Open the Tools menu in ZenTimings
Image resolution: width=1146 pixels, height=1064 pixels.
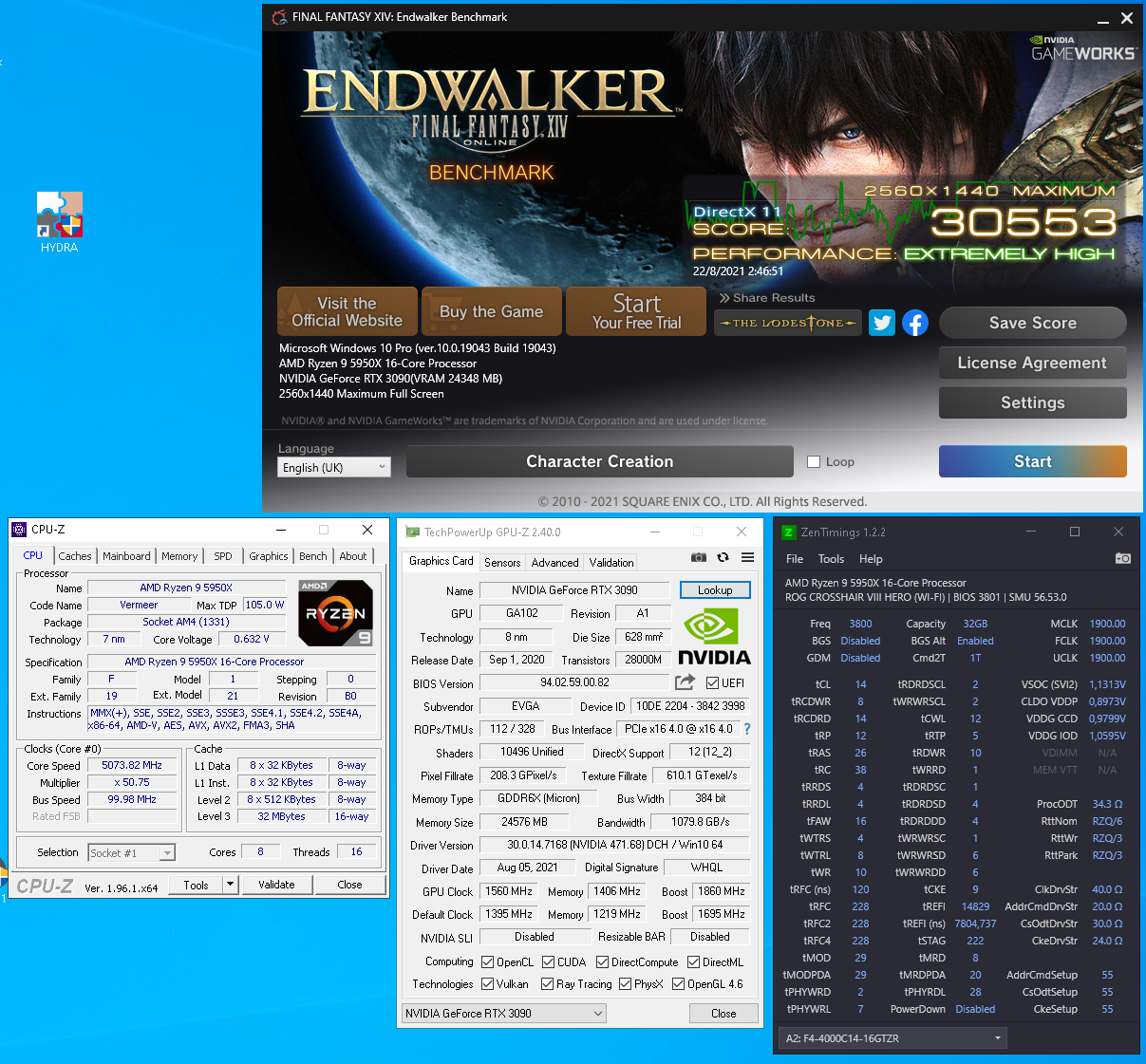pos(831,559)
